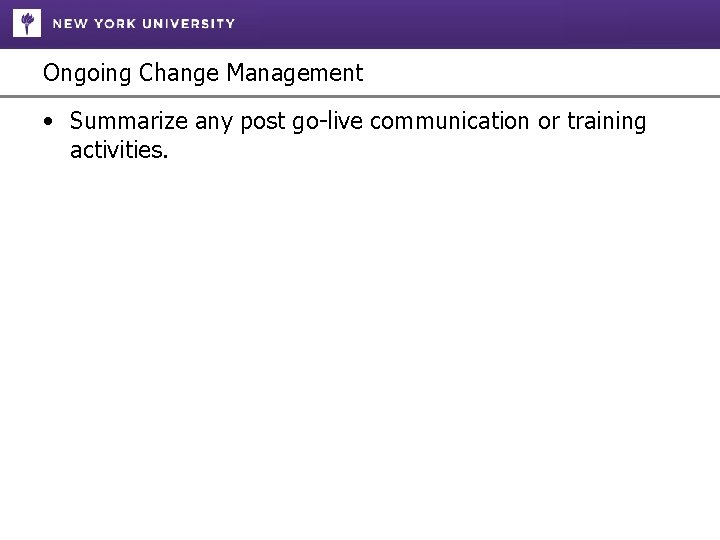Click the word communication in the bullet
The width and height of the screenshot is (720, 540).
pyautogui.click(x=449, y=122)
